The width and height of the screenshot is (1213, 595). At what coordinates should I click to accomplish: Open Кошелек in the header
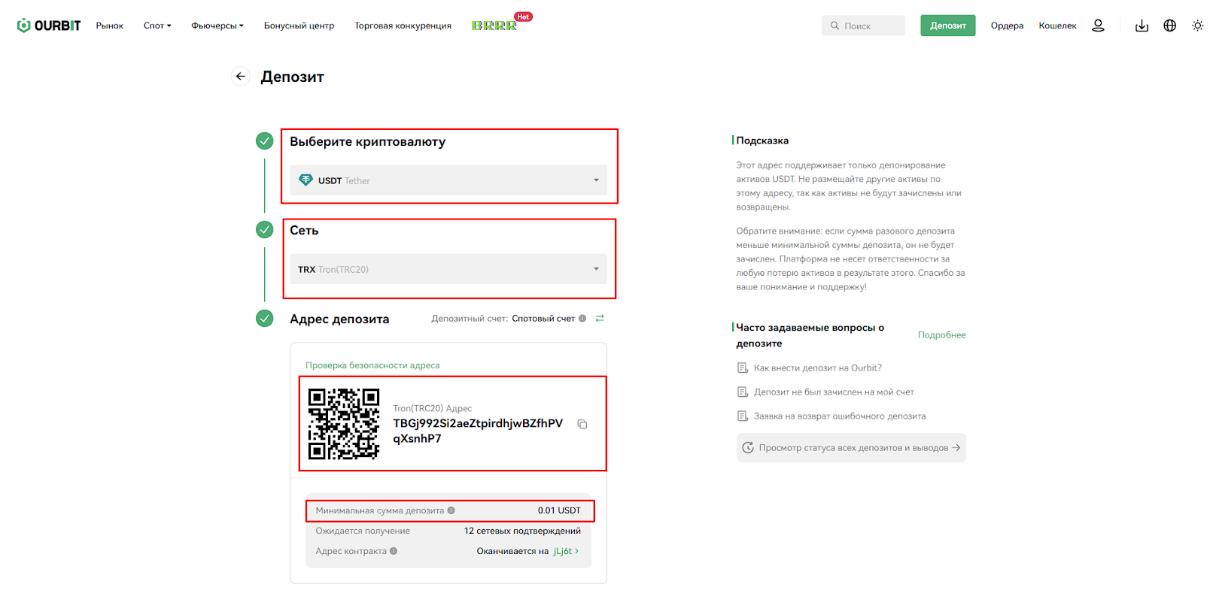point(1058,26)
